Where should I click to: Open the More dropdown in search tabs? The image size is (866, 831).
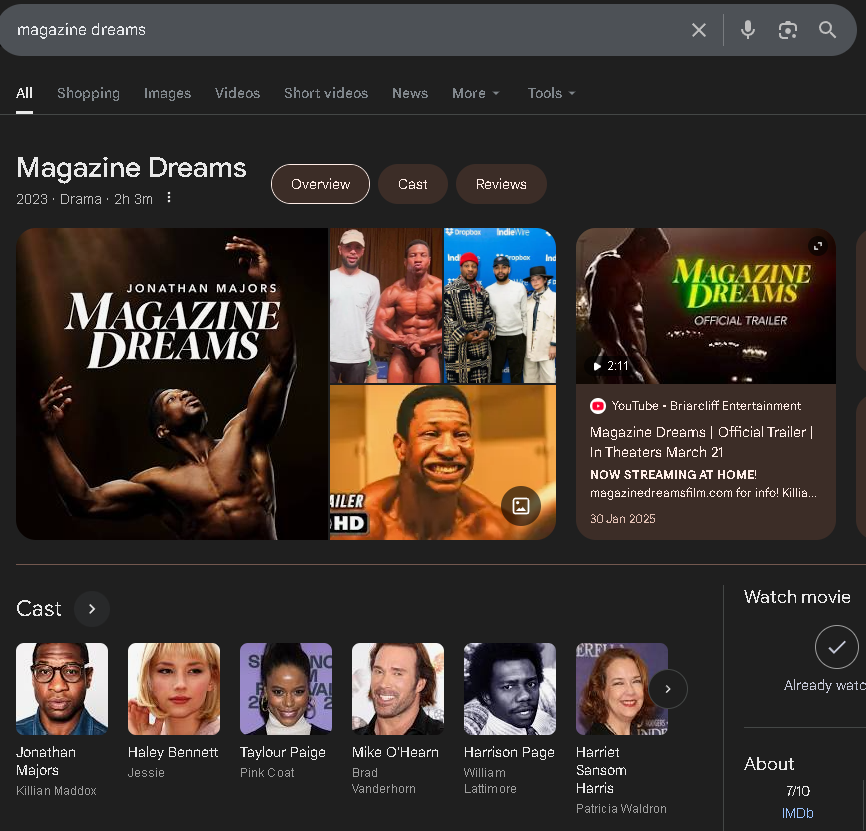476,93
